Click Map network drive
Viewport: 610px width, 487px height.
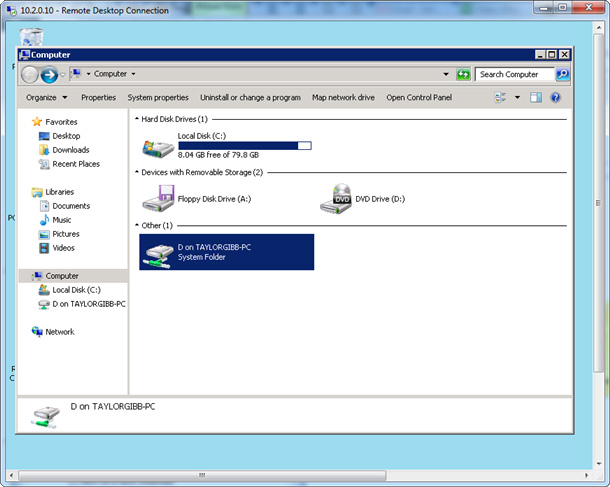(x=343, y=97)
